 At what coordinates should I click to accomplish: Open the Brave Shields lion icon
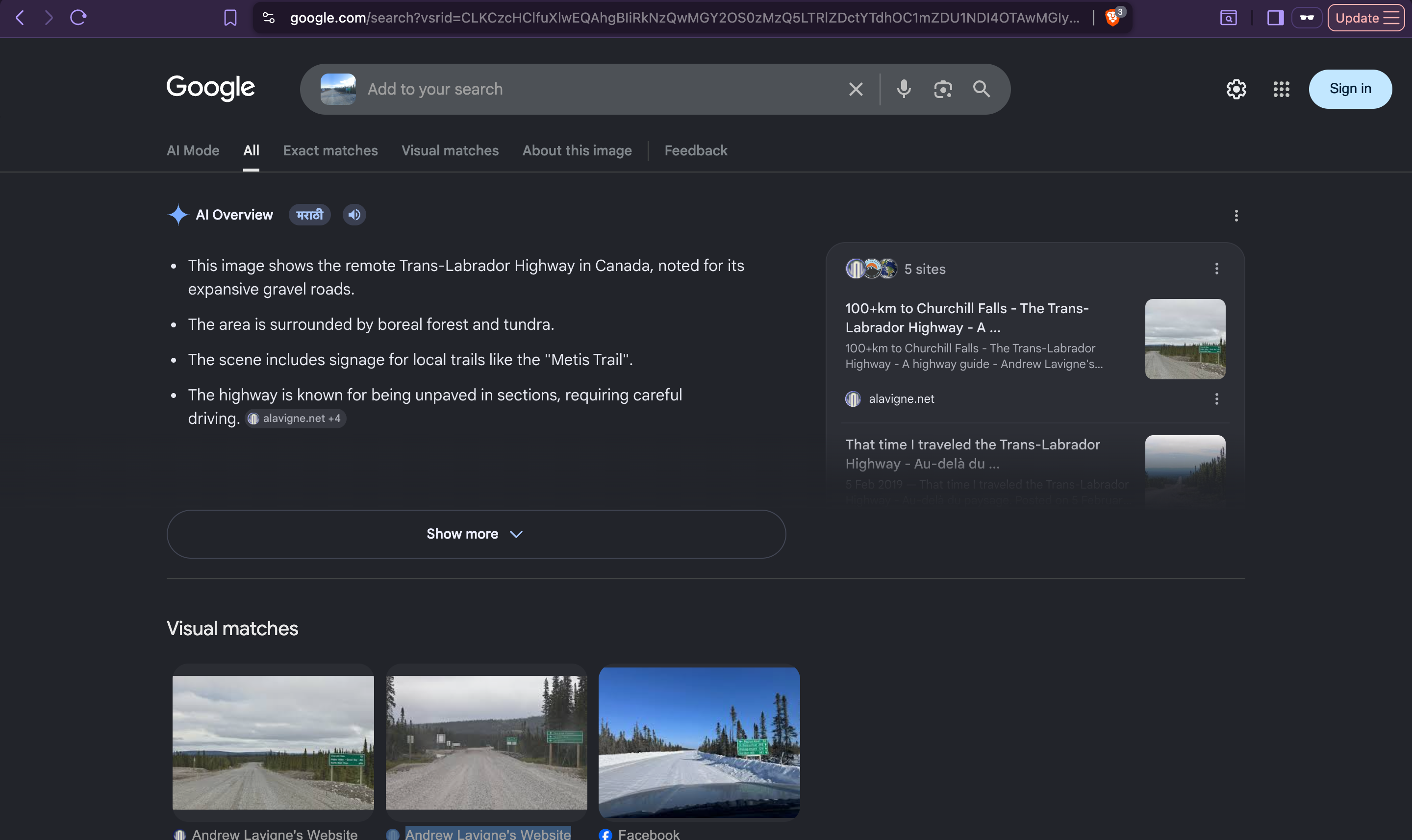point(1112,18)
